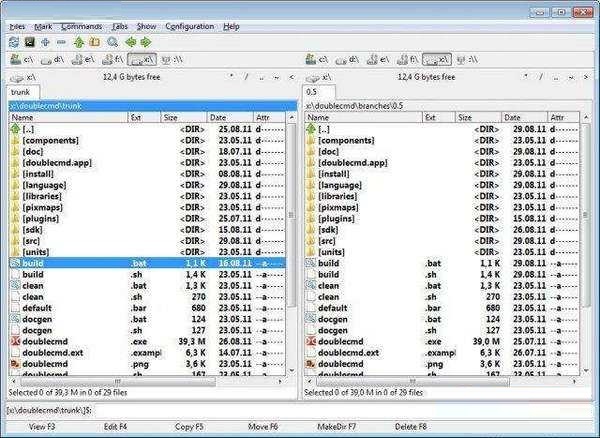The height and width of the screenshot is (438, 600).
Task: Open the Help menu
Action: coord(231,26)
